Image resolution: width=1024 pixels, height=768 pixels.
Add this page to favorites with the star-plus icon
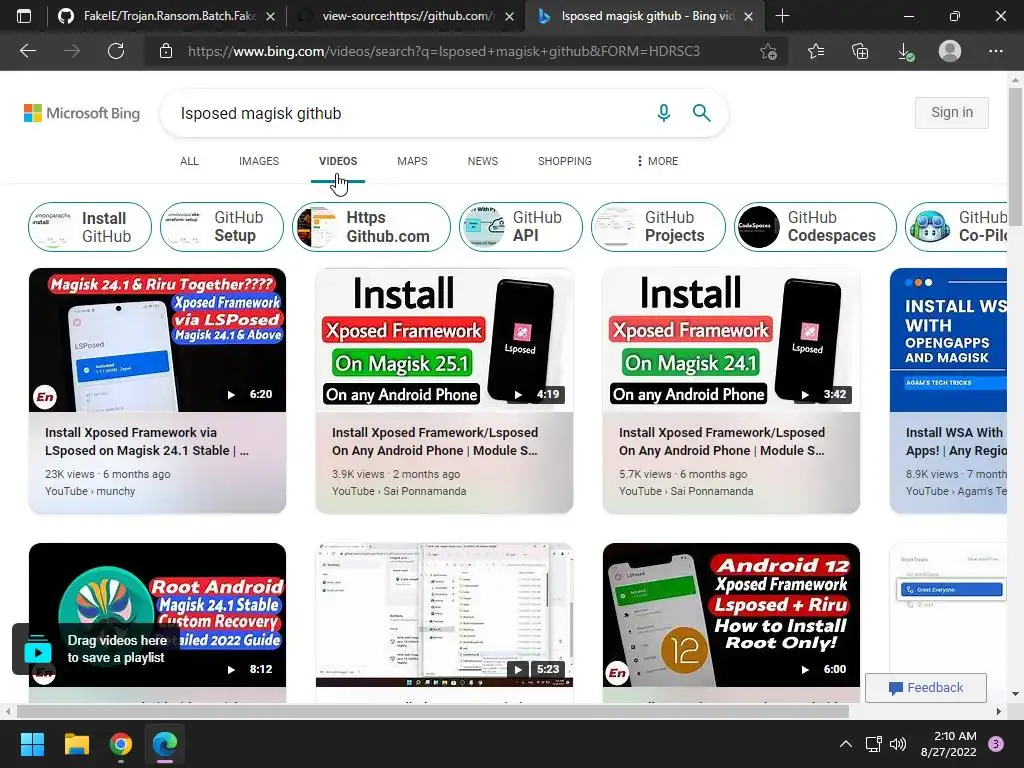[x=769, y=51]
